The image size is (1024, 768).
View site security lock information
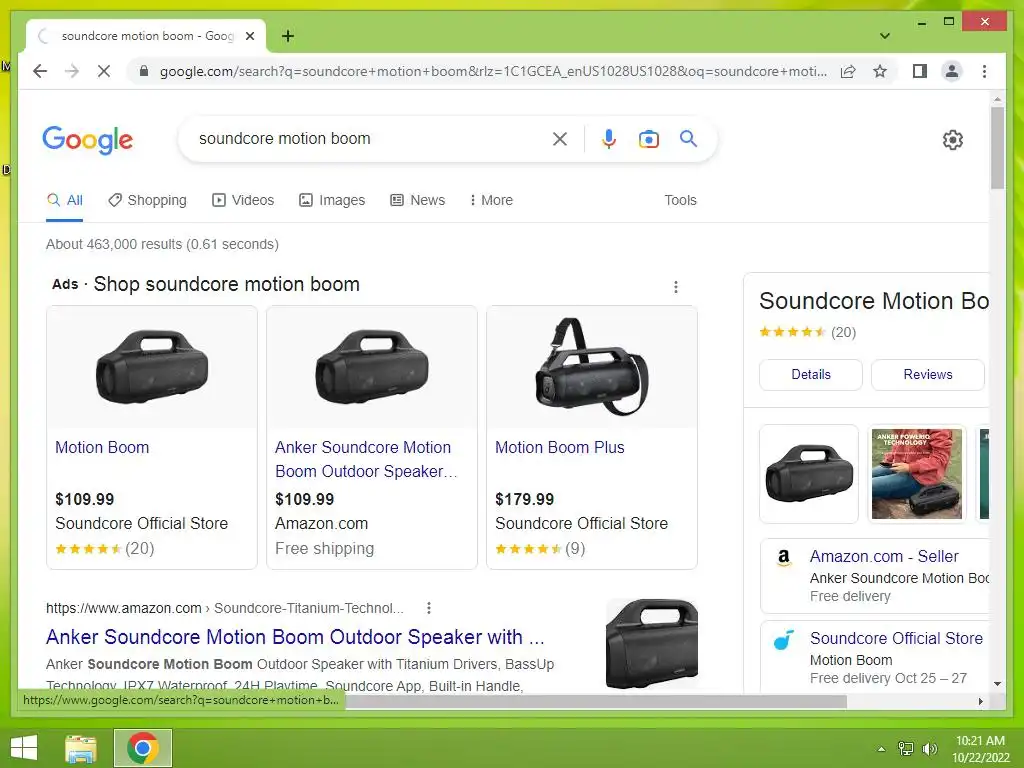(144, 71)
